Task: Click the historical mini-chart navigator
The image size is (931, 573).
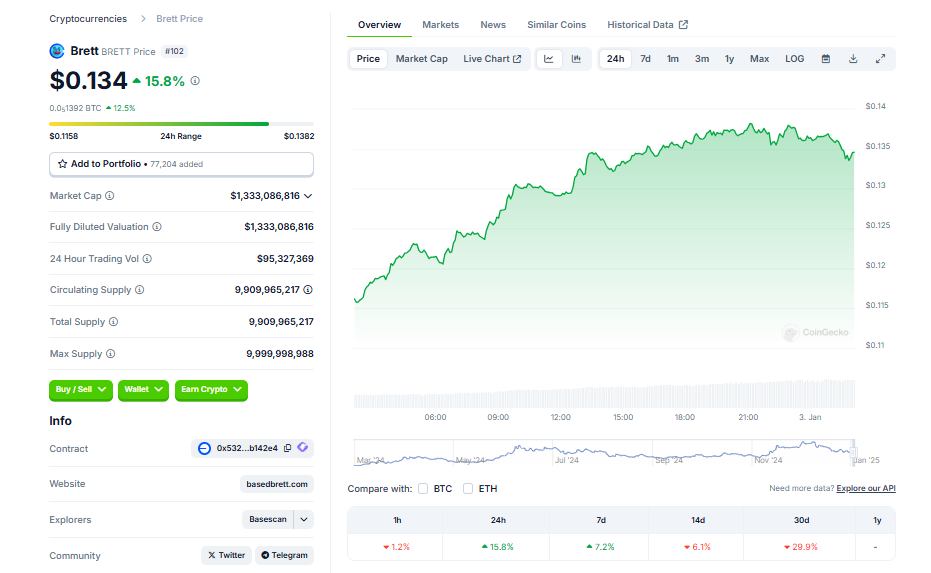Action: point(604,452)
